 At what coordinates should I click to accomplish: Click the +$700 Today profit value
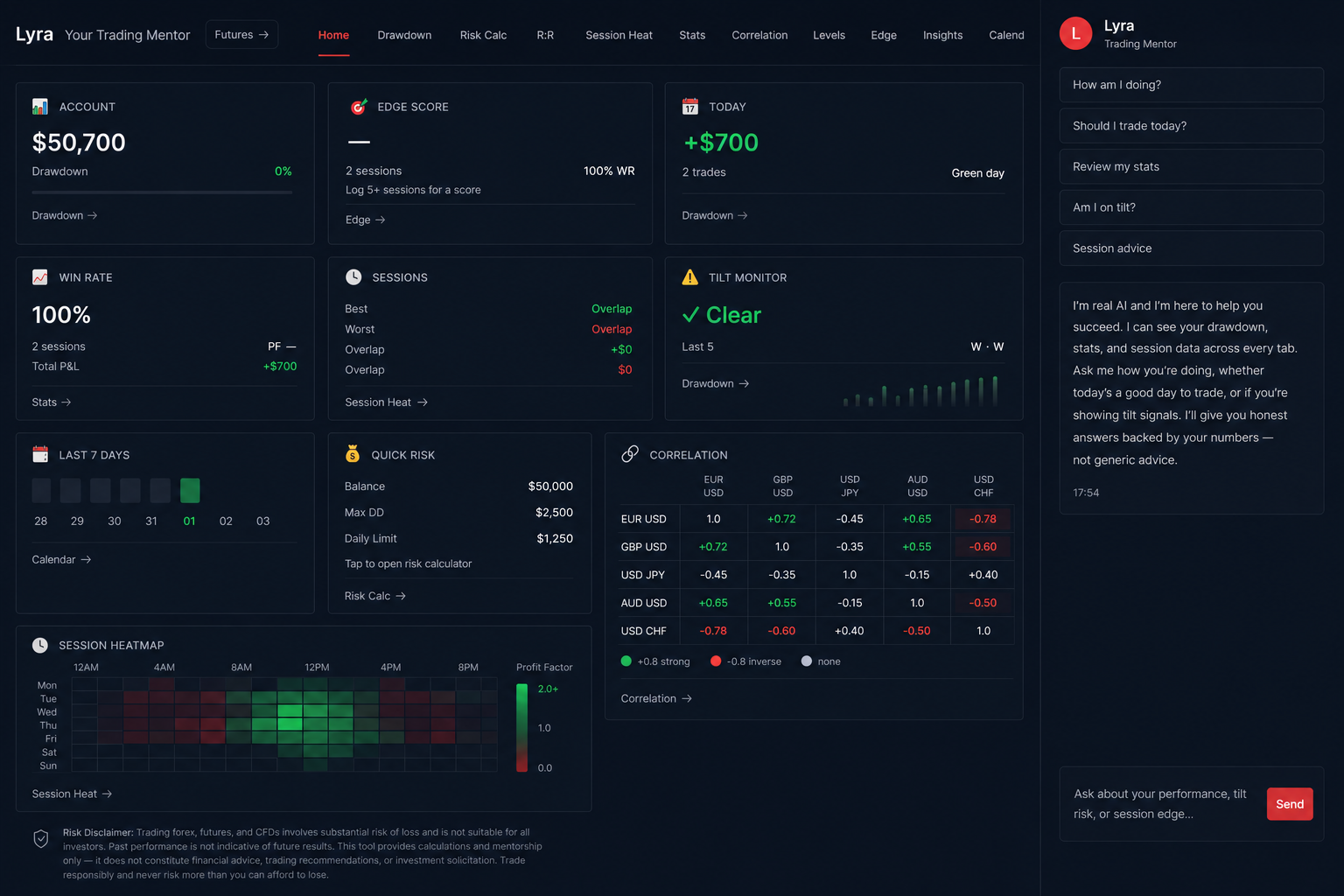click(721, 143)
